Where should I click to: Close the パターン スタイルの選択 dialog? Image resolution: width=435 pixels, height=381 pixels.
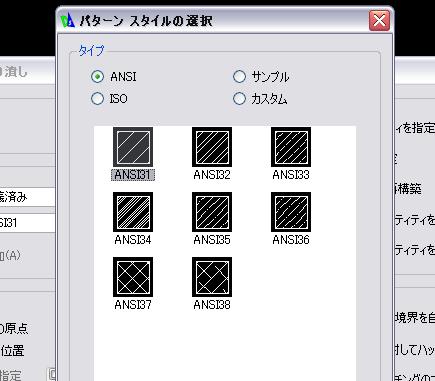pyautogui.click(x=379, y=20)
